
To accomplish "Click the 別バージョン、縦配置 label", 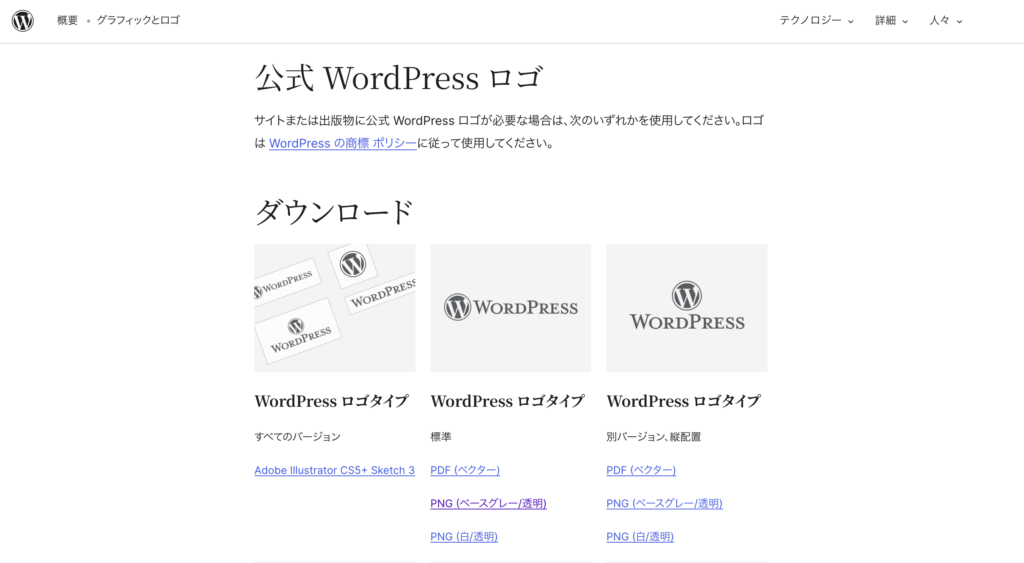I will coord(654,436).
